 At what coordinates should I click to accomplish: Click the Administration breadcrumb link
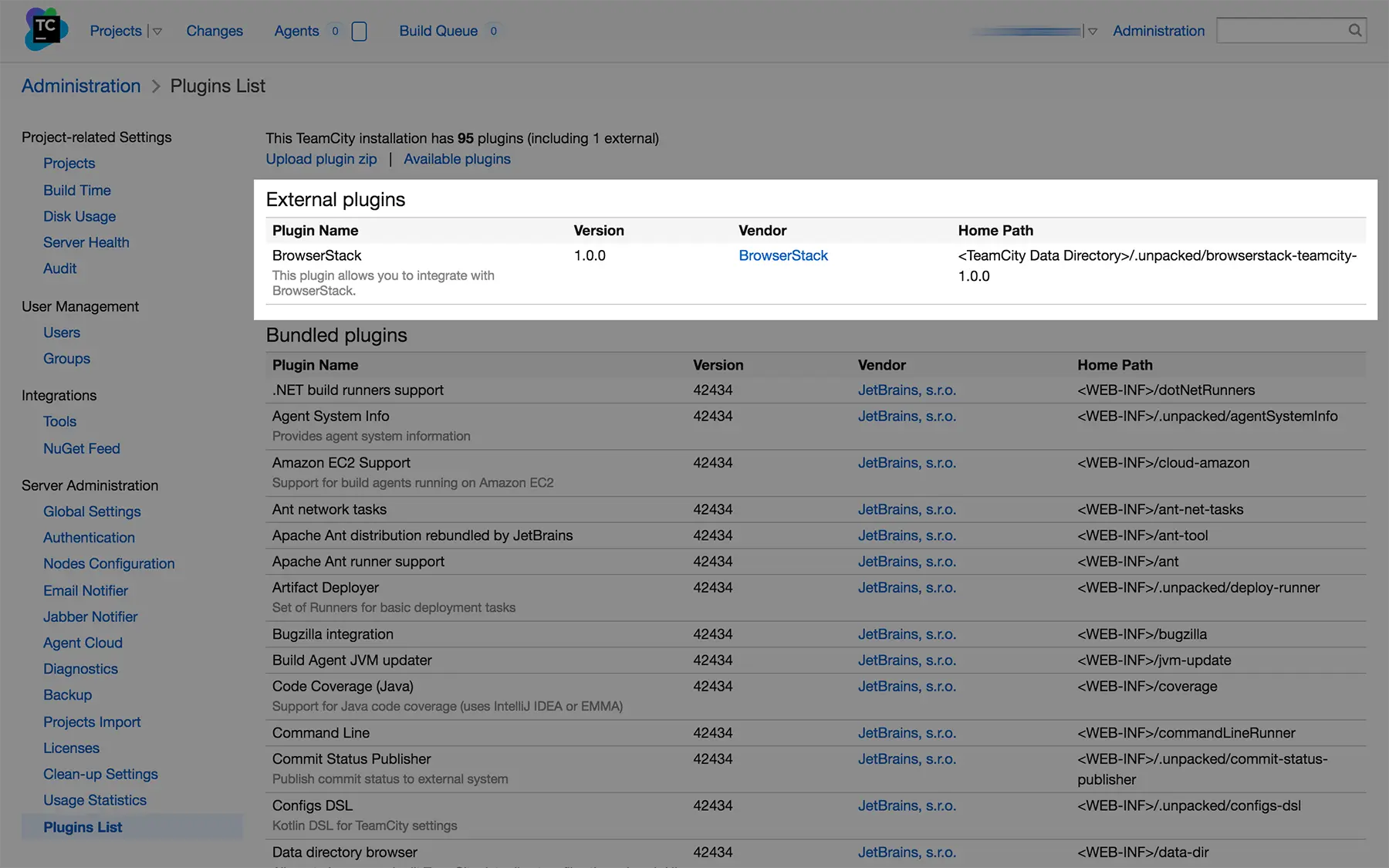81,86
